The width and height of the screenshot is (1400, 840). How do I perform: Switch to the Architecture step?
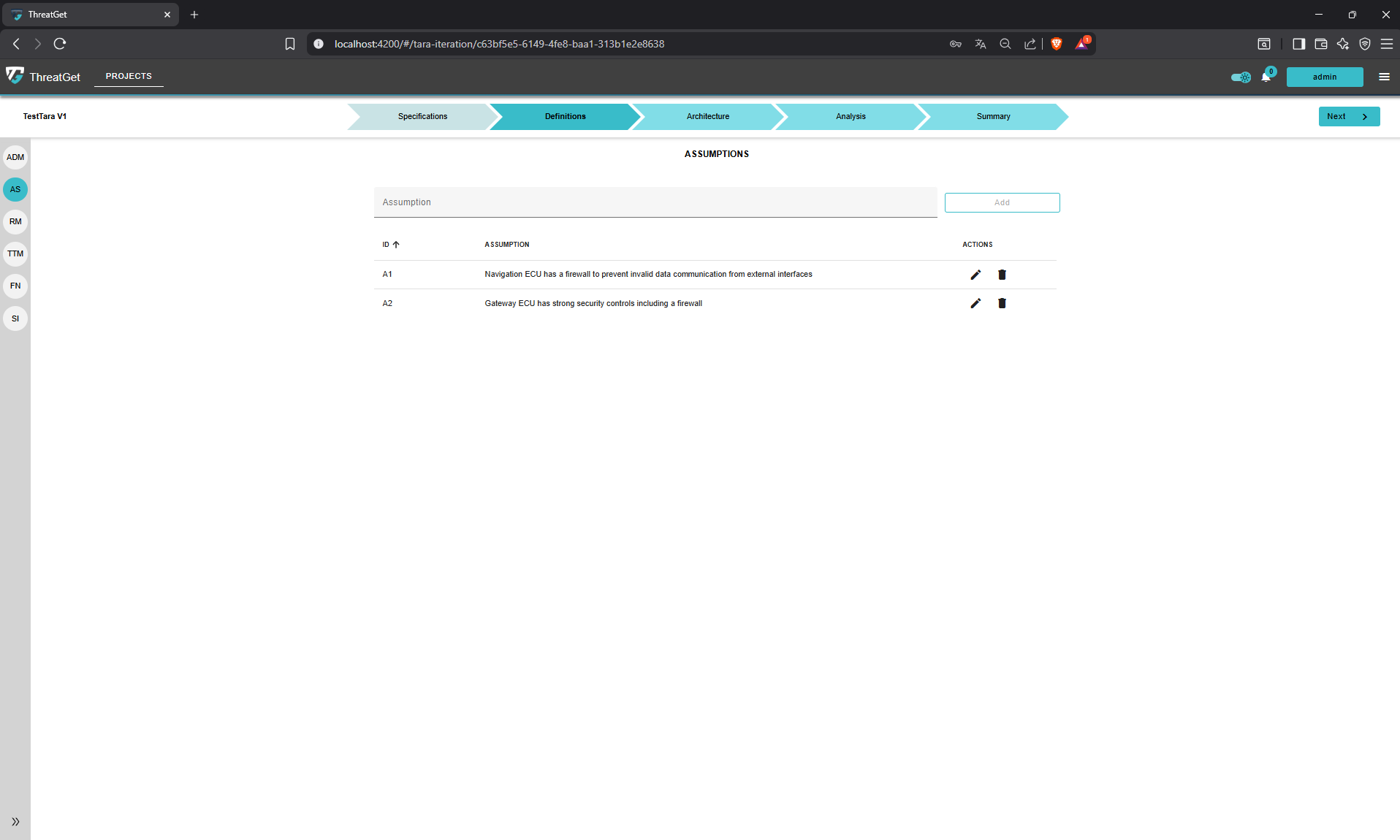coord(707,116)
